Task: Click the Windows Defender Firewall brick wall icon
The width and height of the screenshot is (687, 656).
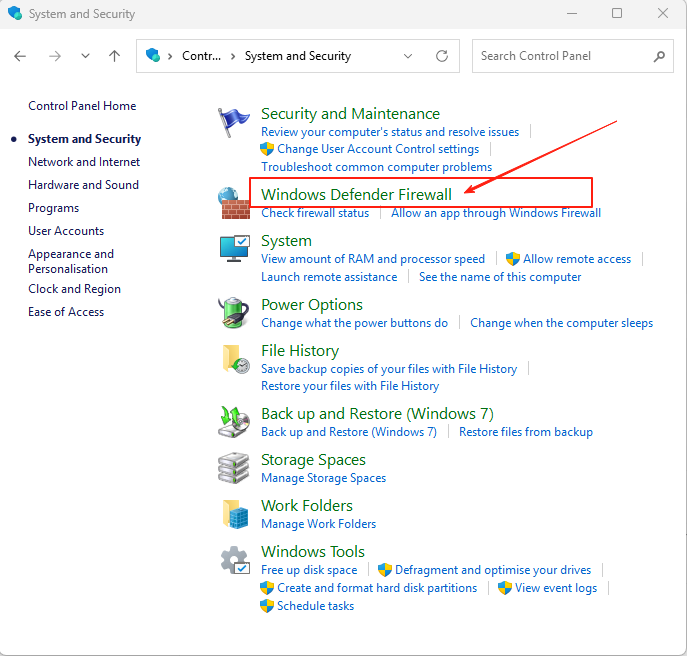Action: 234,203
